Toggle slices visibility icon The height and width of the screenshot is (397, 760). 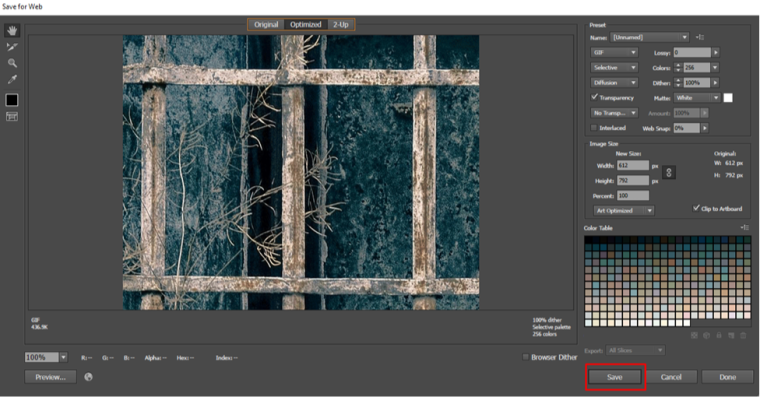click(12, 116)
